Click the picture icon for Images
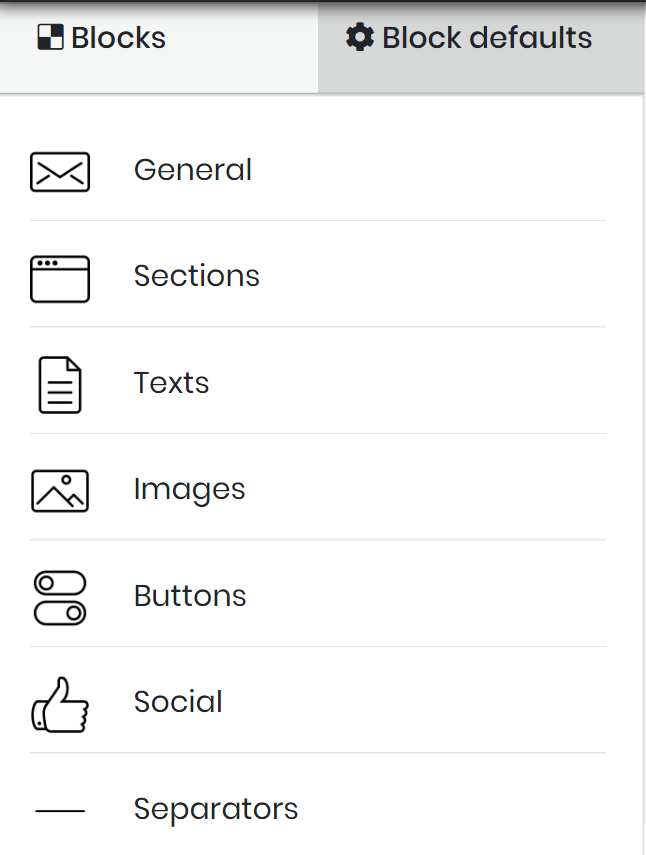The width and height of the screenshot is (646, 855). 60,491
